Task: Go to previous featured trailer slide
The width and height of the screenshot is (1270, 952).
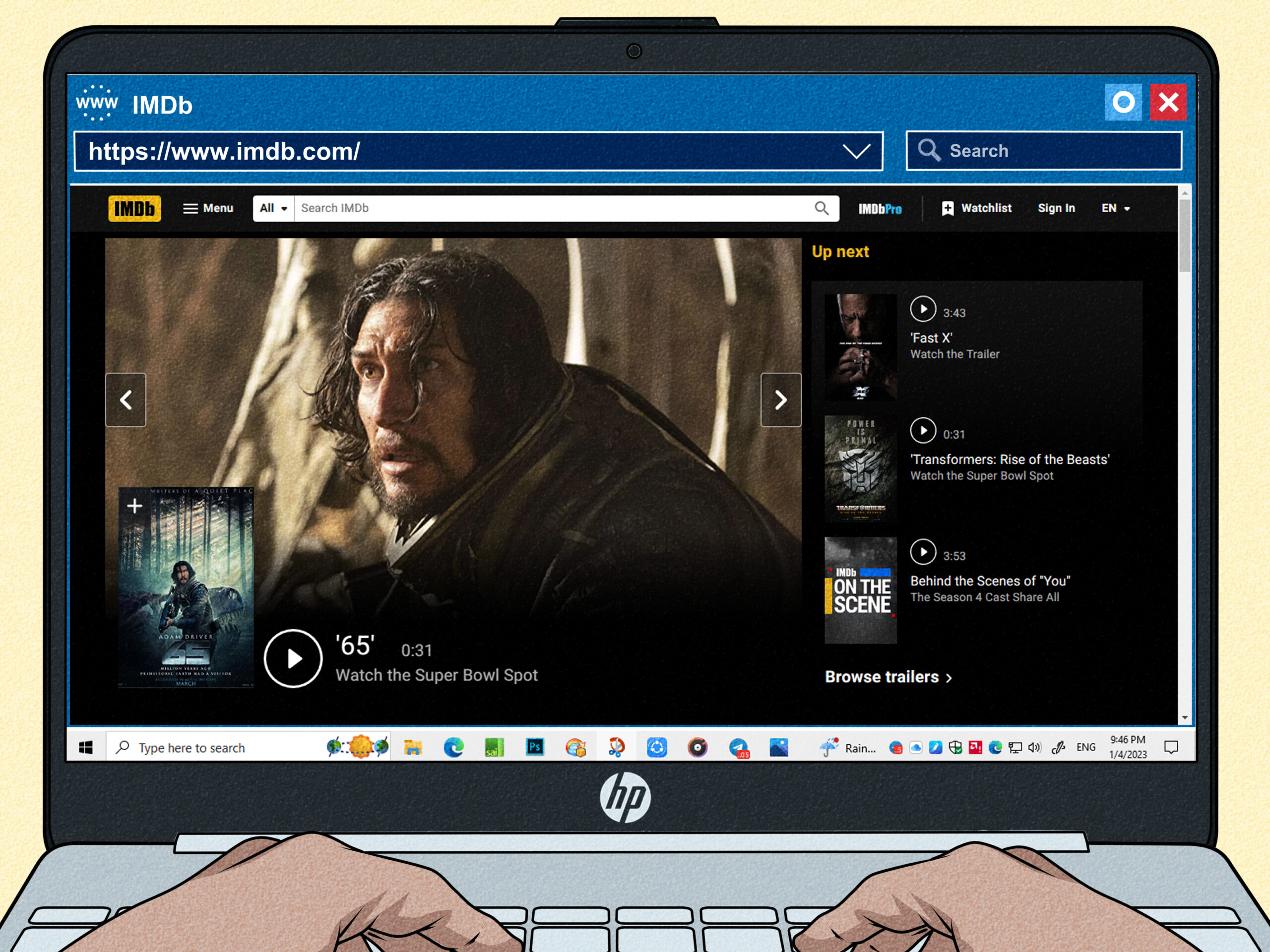Action: coord(126,400)
